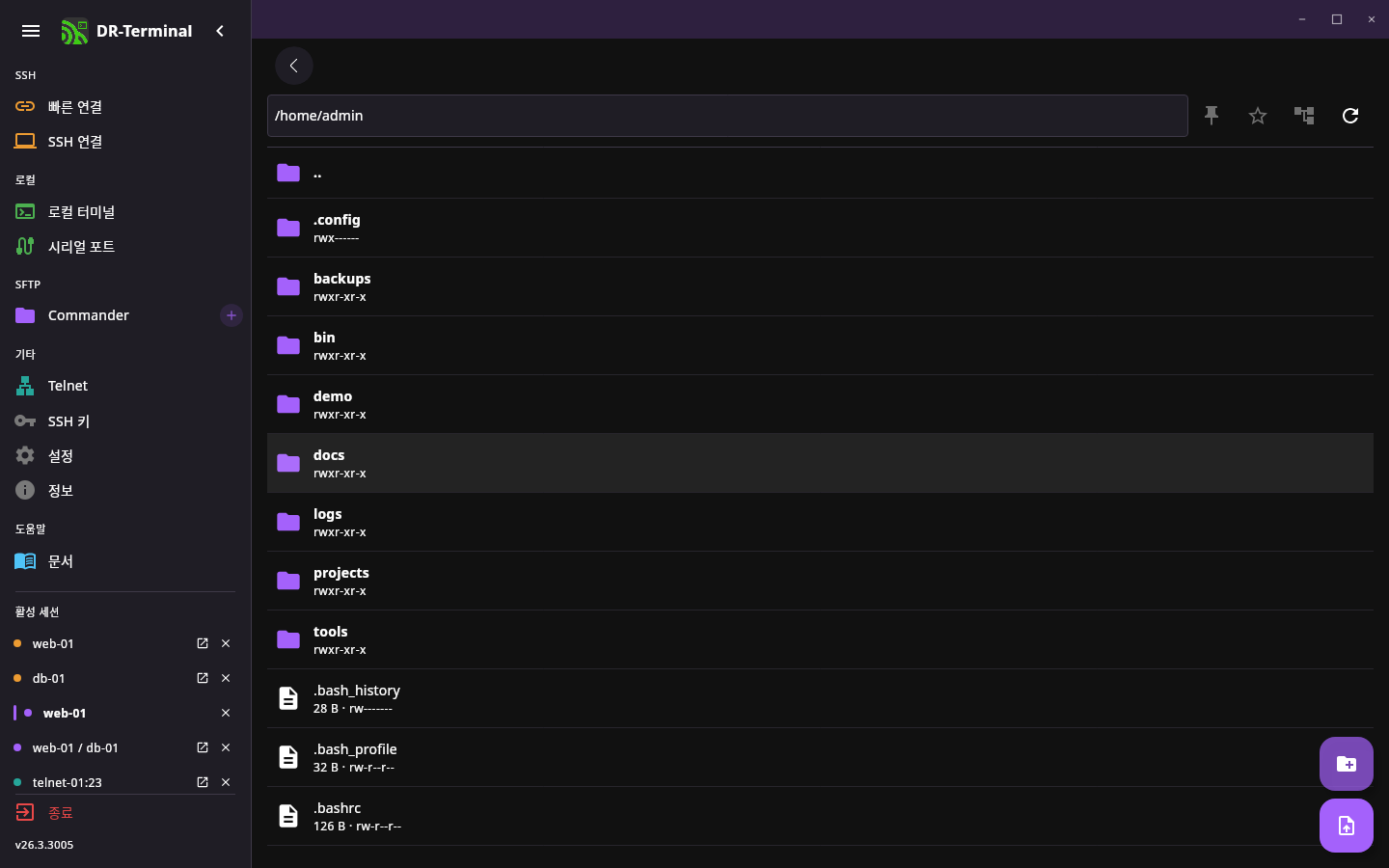
Task: Pop out the first web-01 session
Action: [203, 643]
